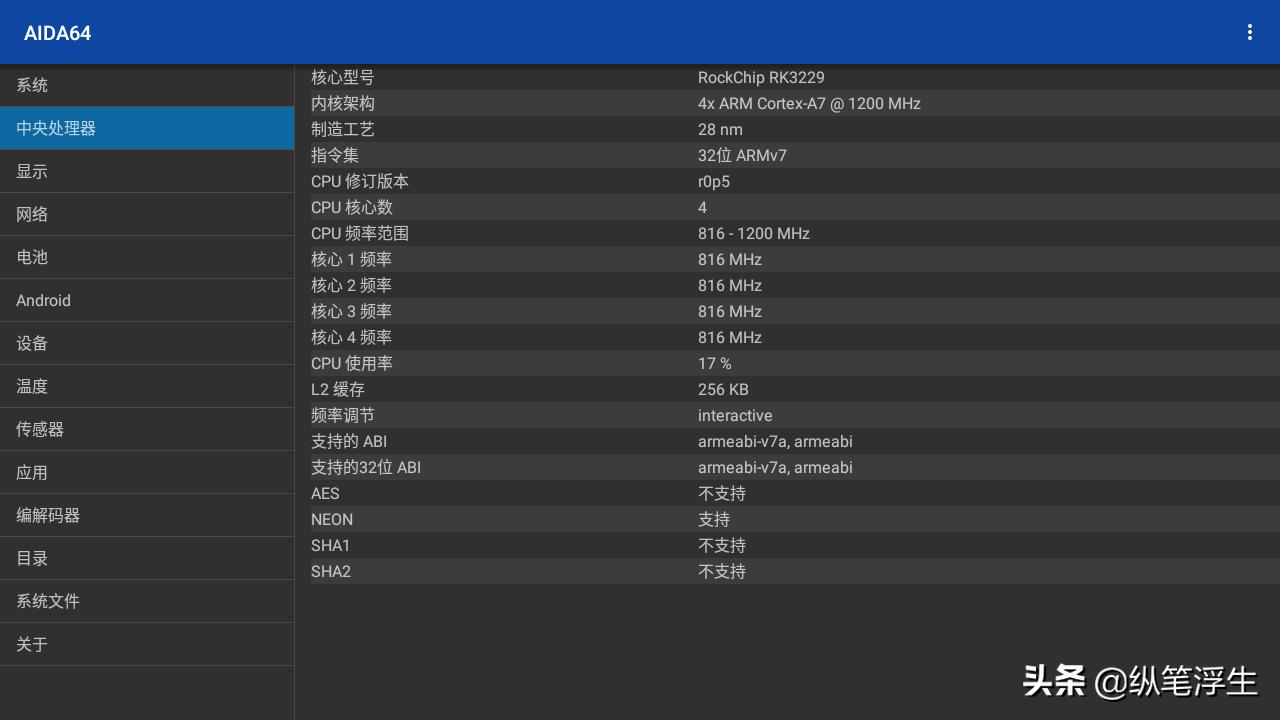Open the 目录 section
This screenshot has height=720, width=1280.
(x=147, y=558)
